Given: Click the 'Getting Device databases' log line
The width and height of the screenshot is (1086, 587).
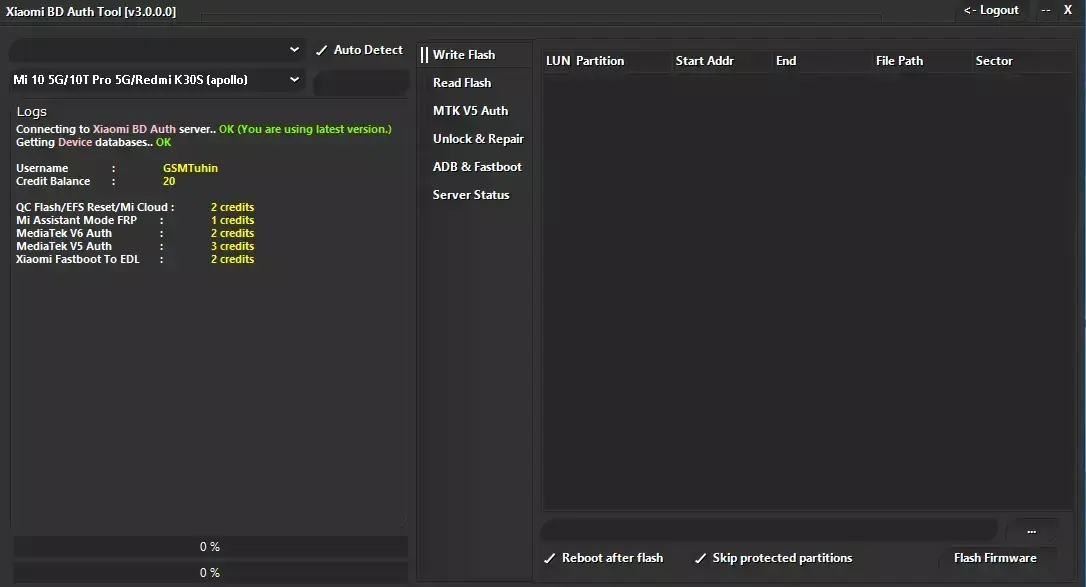Looking at the screenshot, I should [x=94, y=143].
